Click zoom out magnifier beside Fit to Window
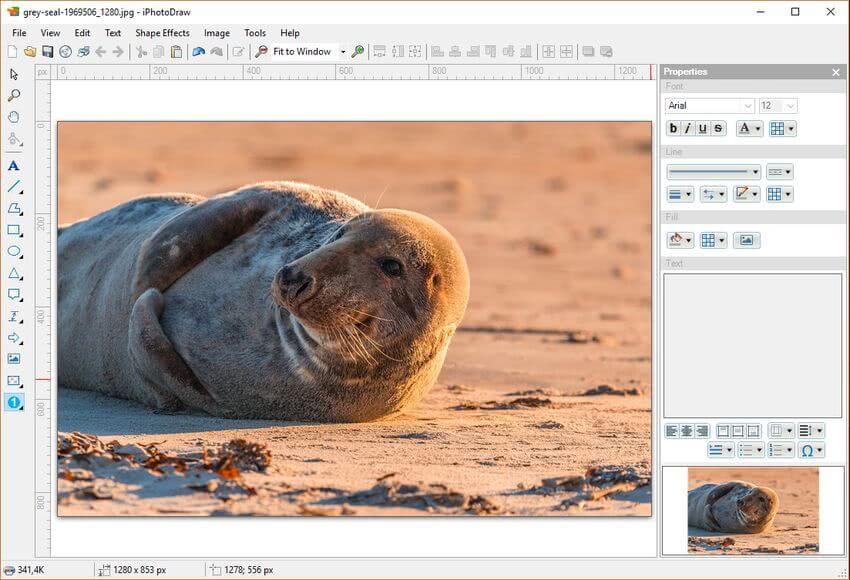Image resolution: width=850 pixels, height=580 pixels. click(x=261, y=51)
